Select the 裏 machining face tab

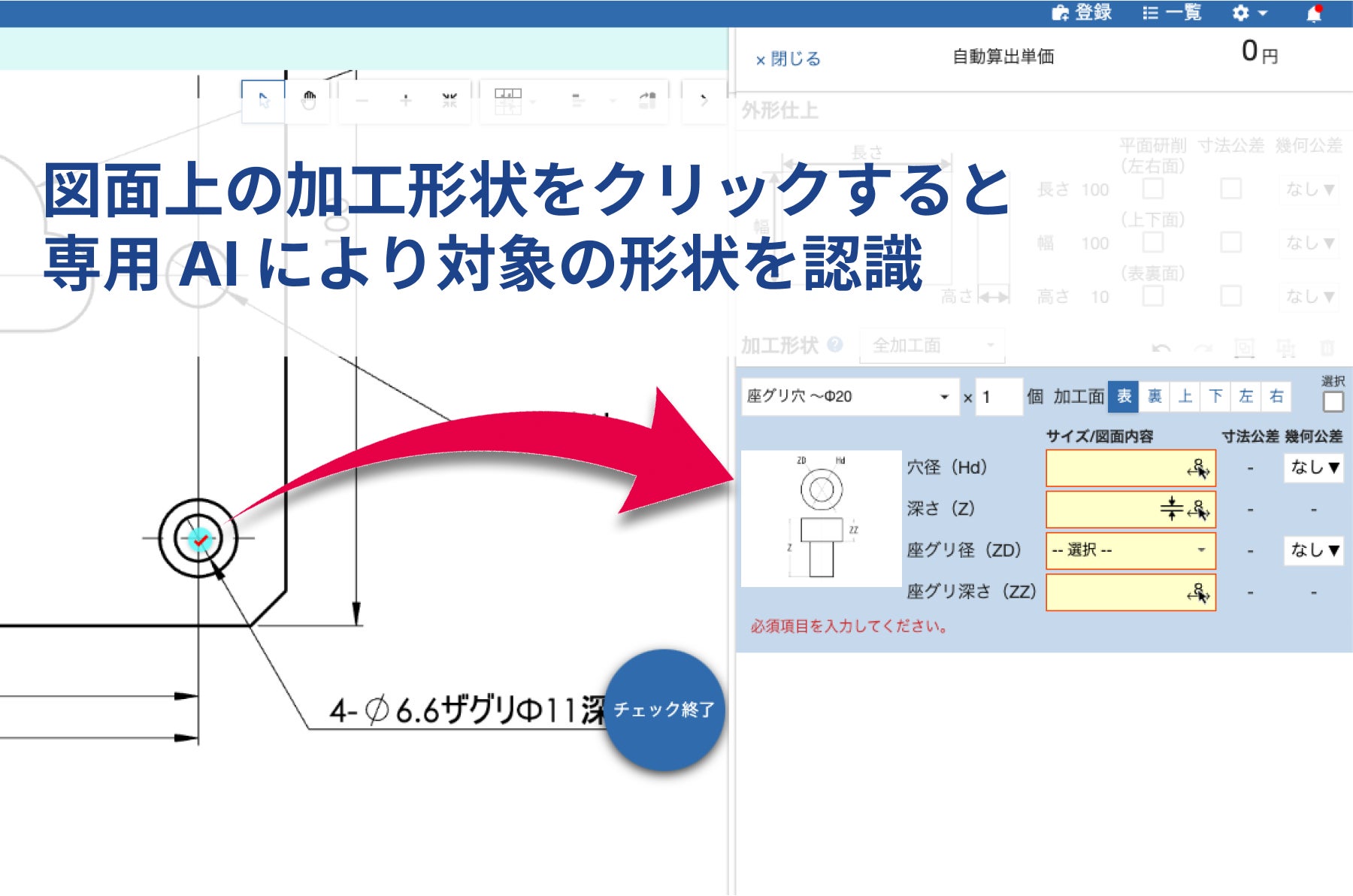(x=1155, y=396)
